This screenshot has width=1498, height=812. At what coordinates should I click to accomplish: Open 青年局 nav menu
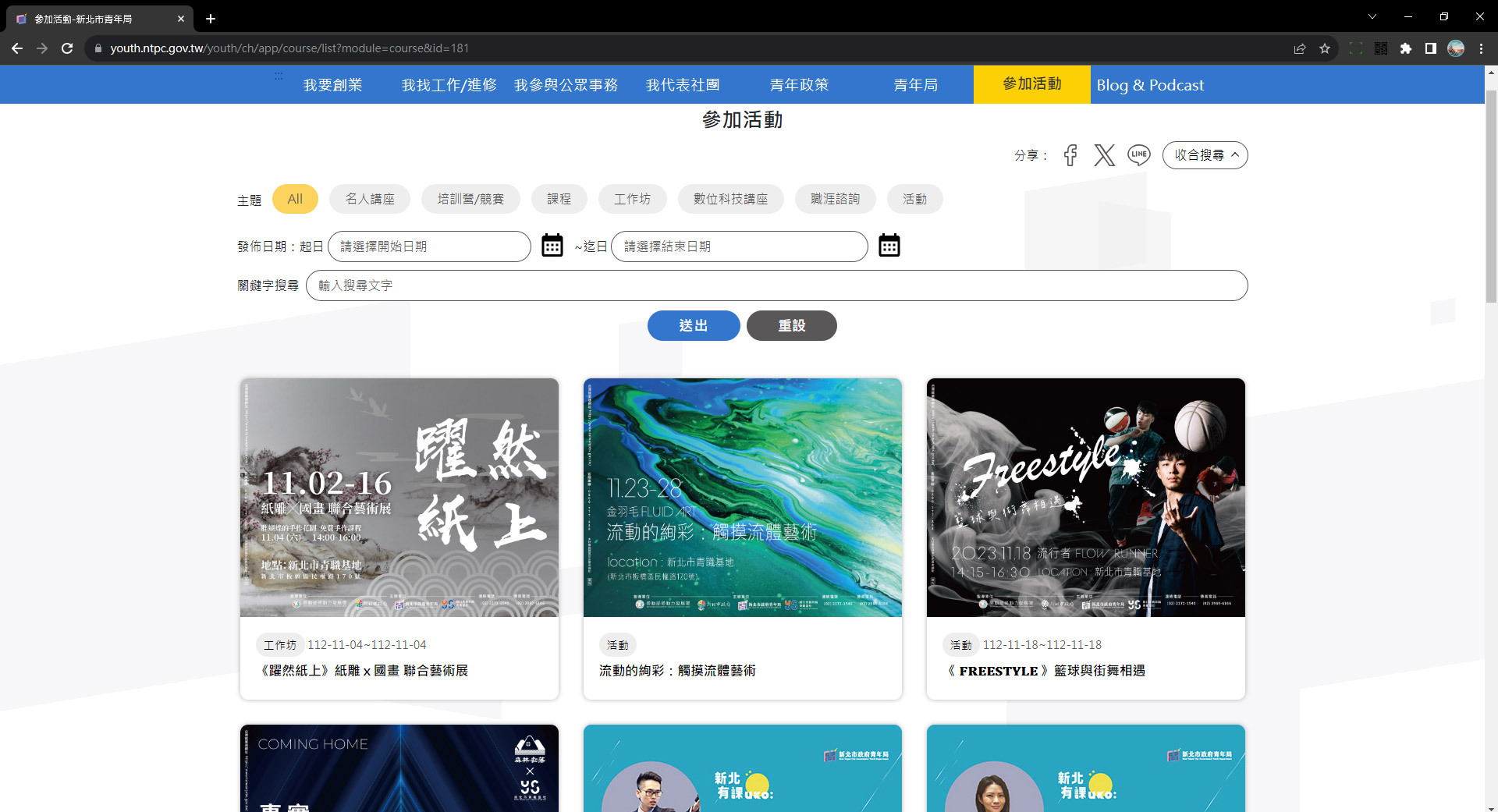tap(915, 85)
